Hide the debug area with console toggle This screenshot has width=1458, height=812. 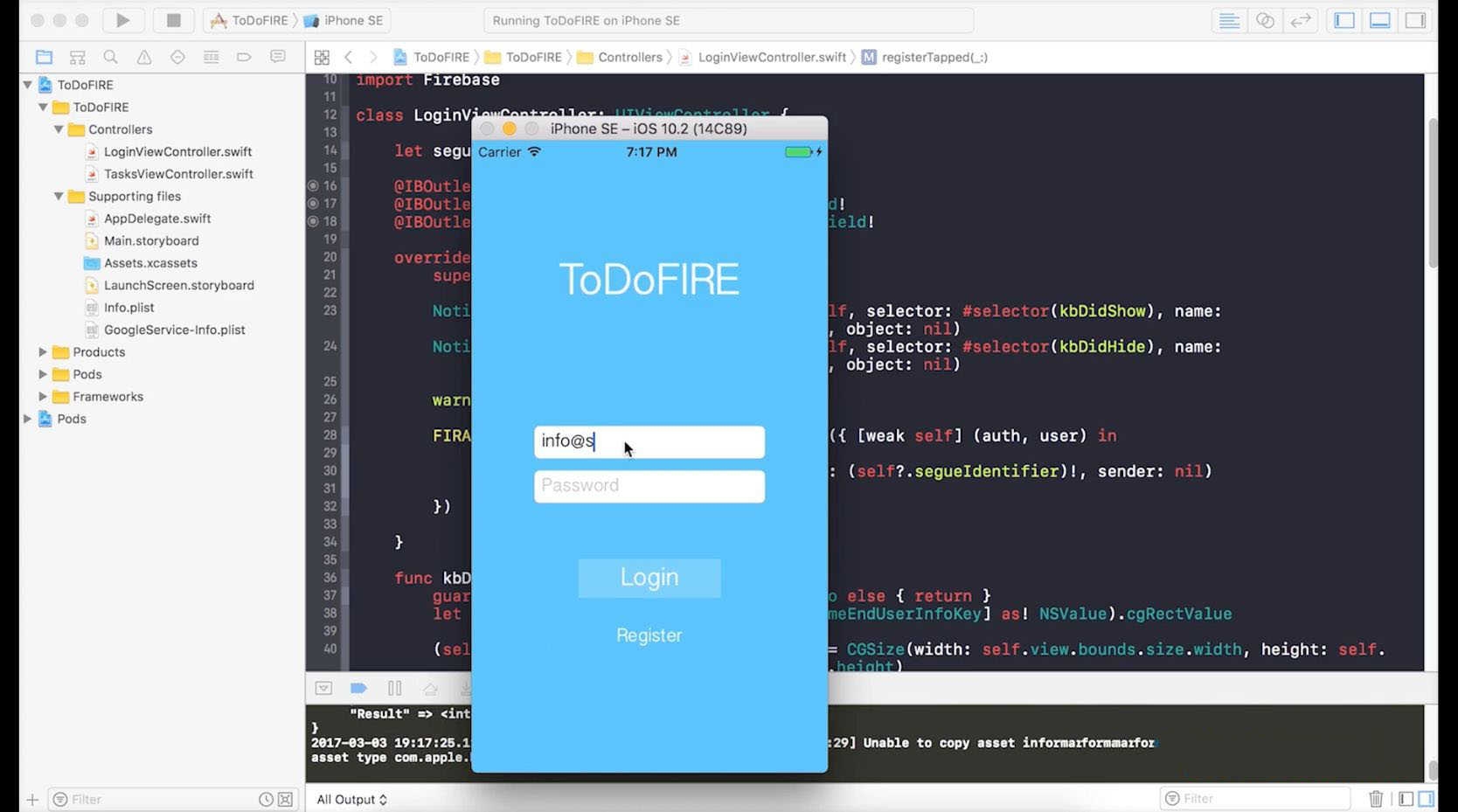(x=323, y=688)
